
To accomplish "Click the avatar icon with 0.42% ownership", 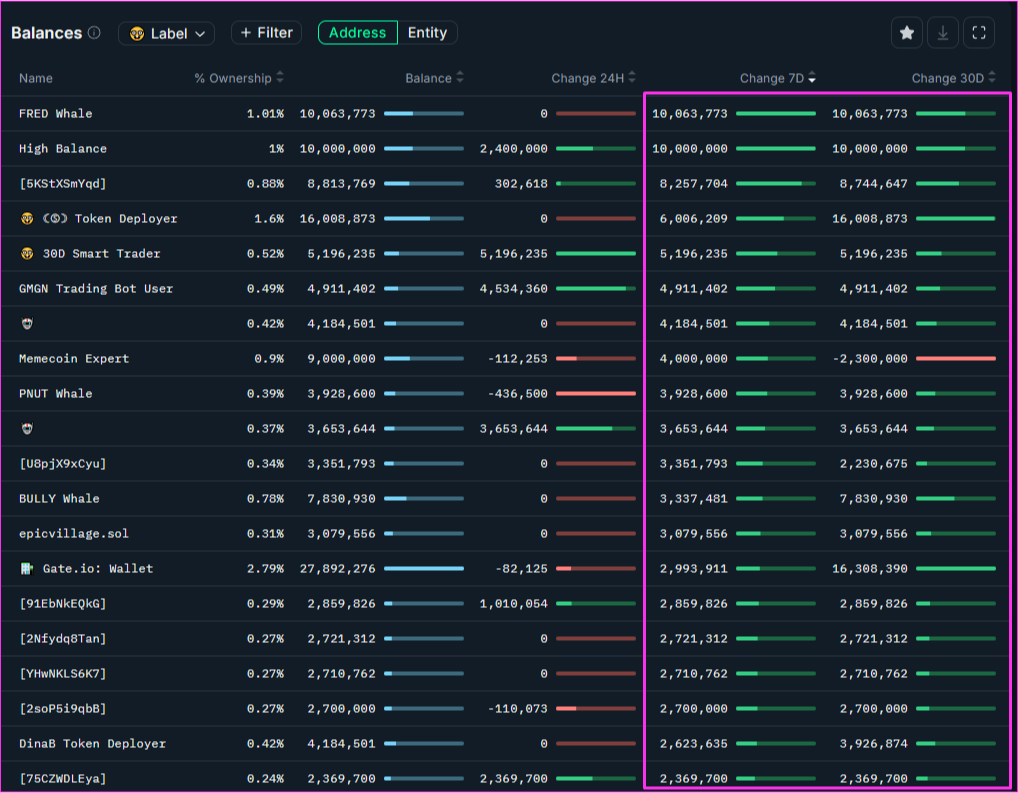I will 27,323.
